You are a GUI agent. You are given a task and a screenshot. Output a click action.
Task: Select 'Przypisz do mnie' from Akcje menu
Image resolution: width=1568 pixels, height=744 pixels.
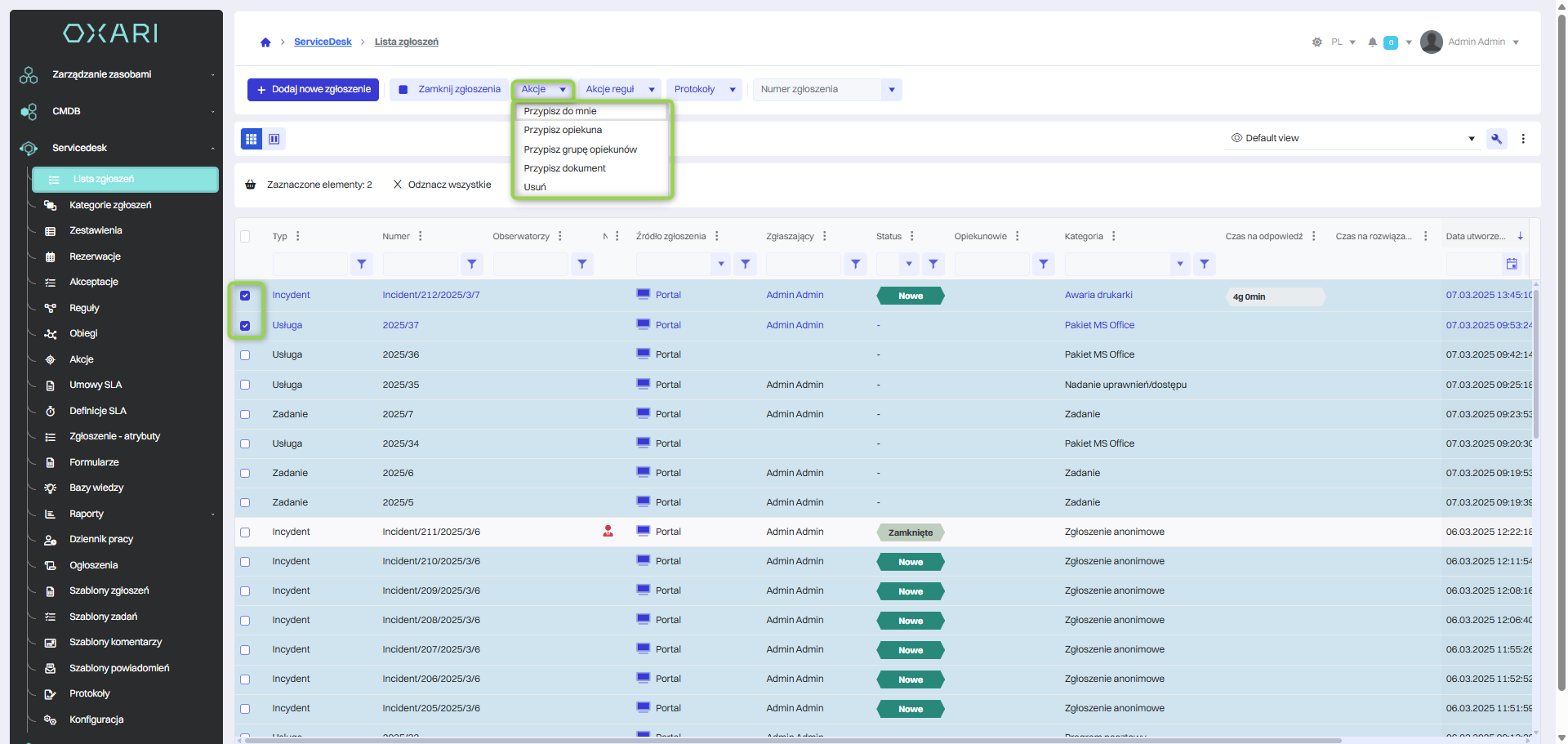point(560,111)
